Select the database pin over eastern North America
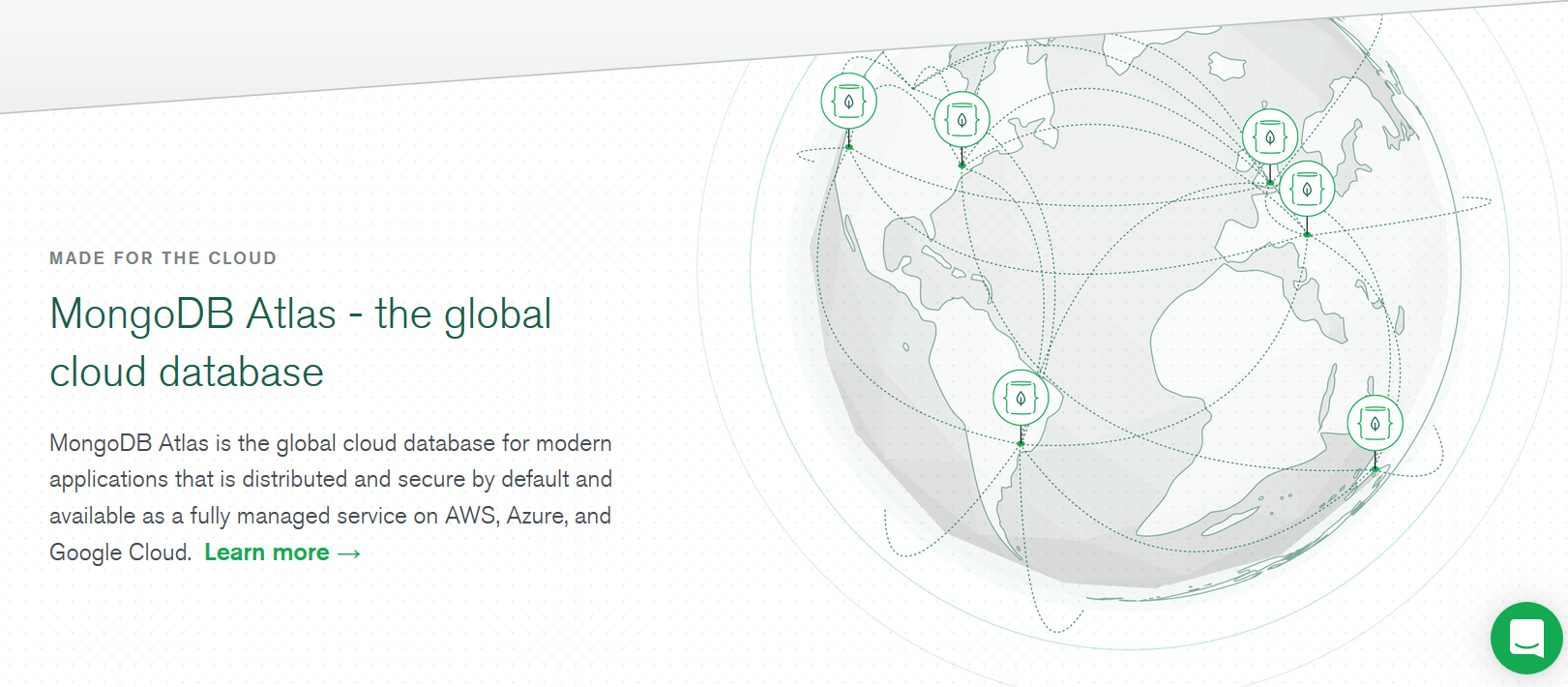This screenshot has width=1568, height=687. [962, 121]
